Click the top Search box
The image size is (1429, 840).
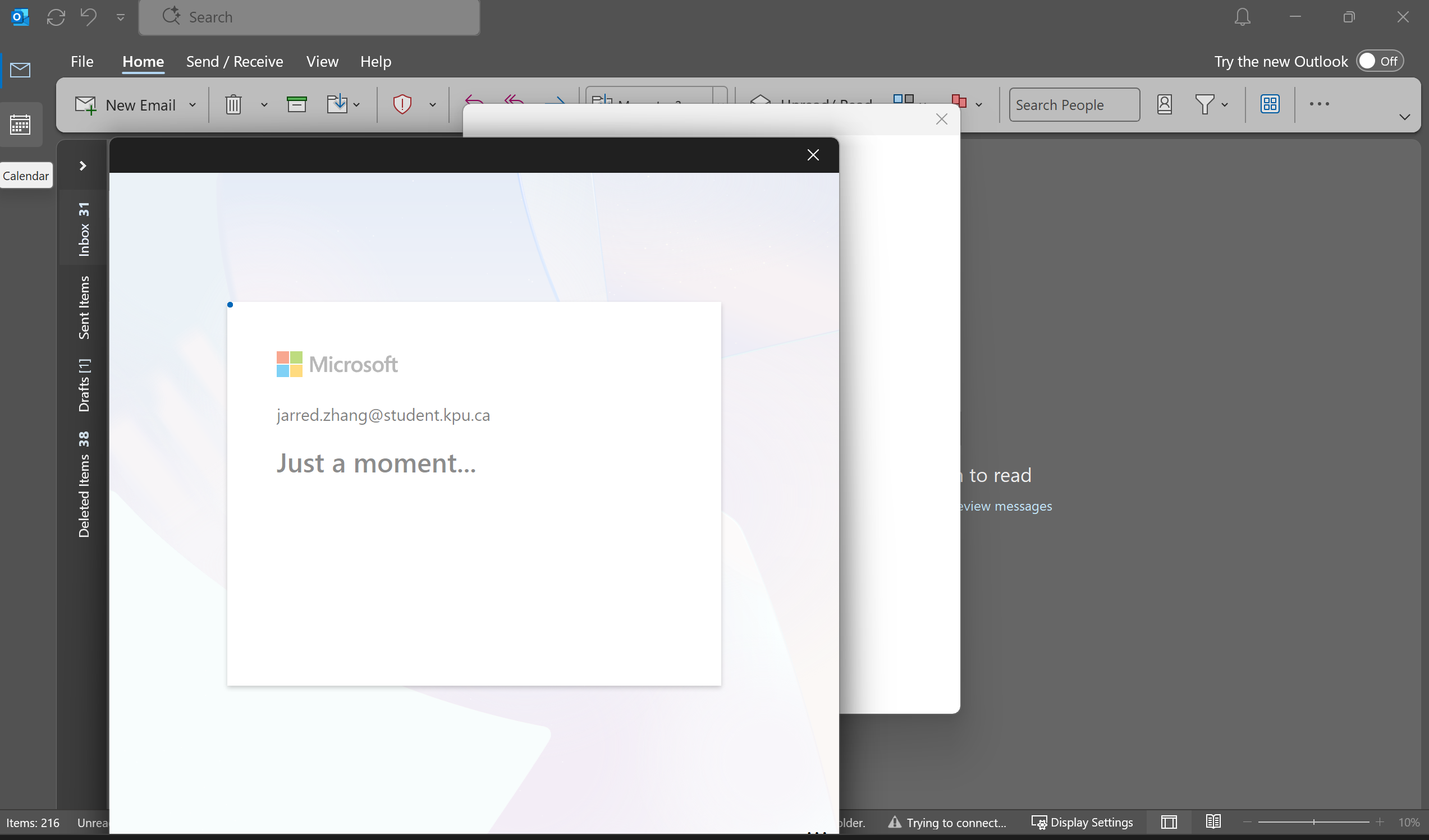(310, 17)
